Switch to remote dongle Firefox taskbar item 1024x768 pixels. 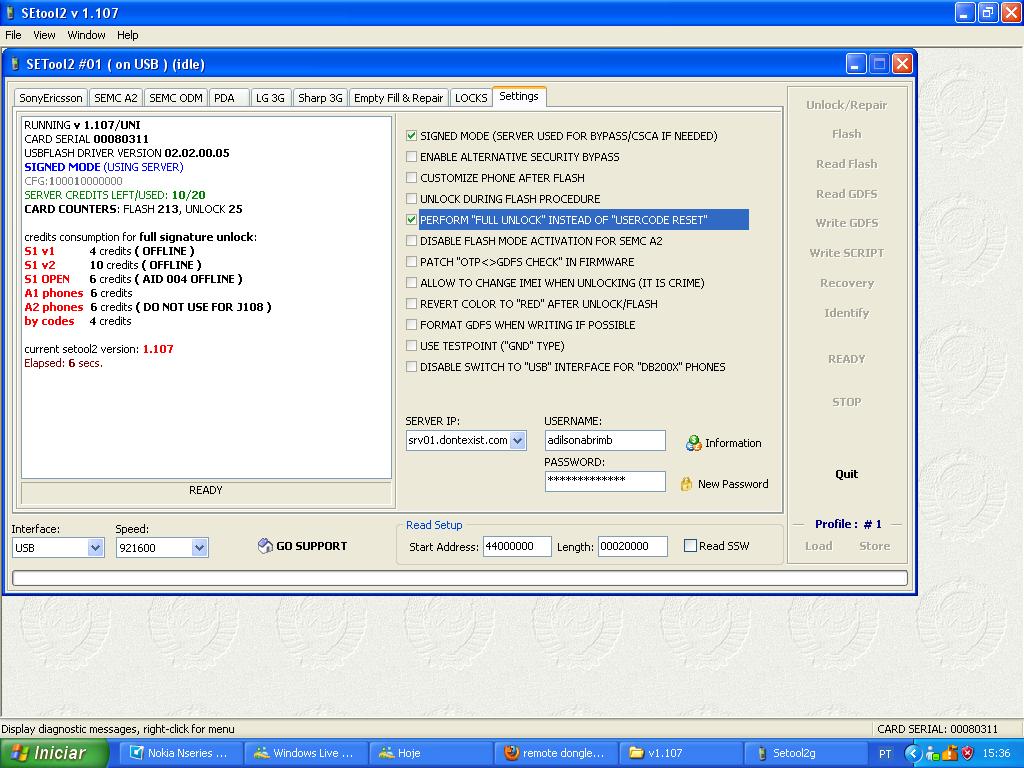click(x=556, y=753)
